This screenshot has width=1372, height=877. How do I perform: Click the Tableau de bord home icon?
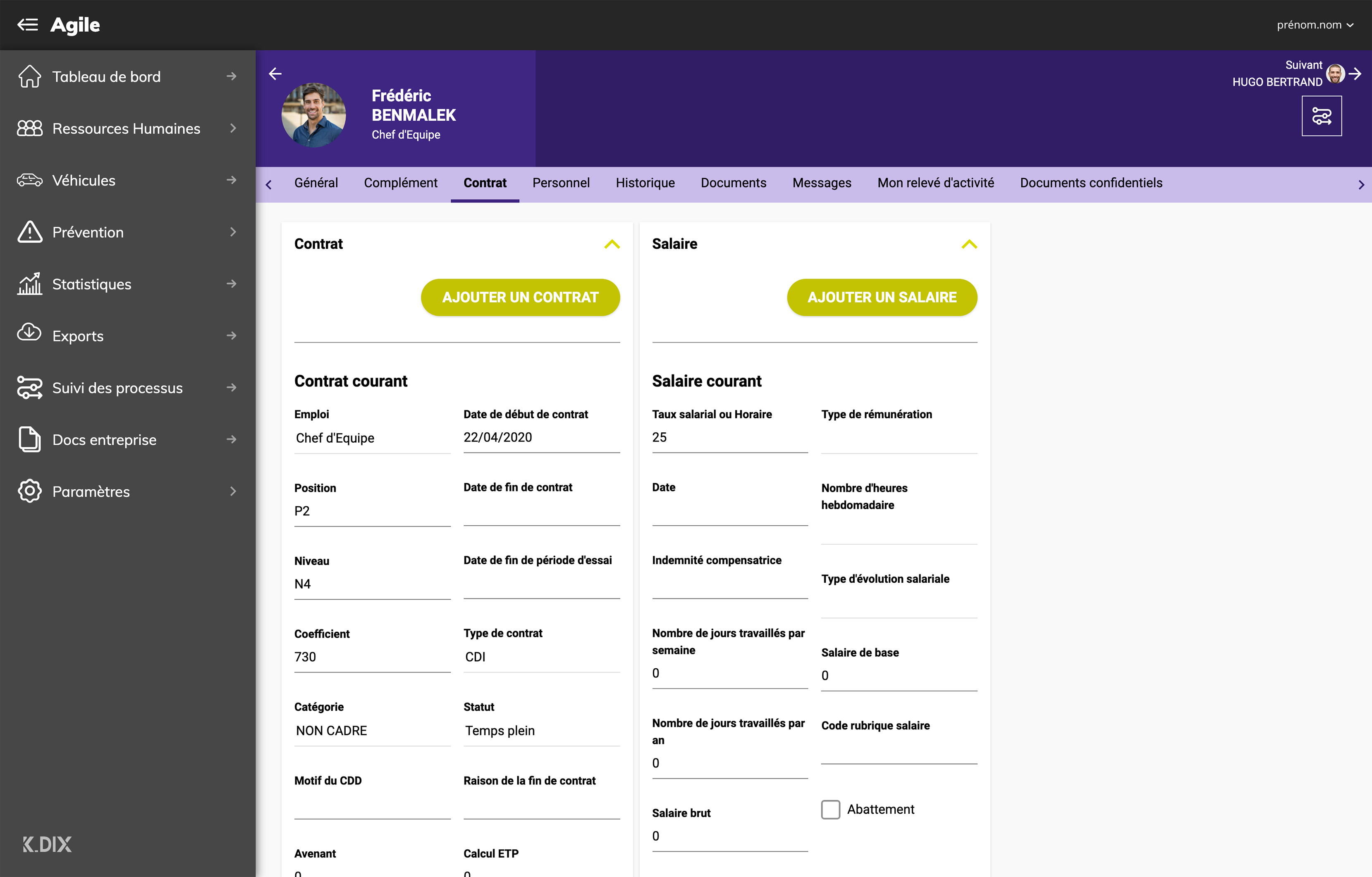tap(30, 76)
